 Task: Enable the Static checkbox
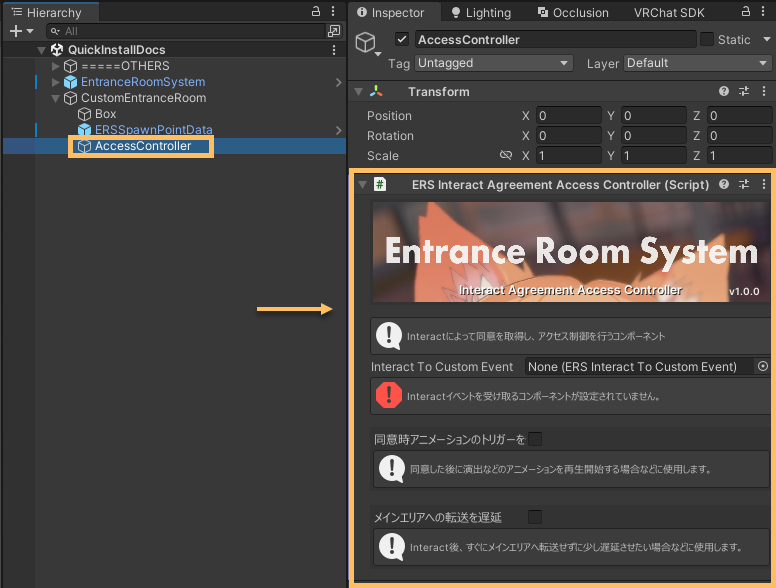707,40
